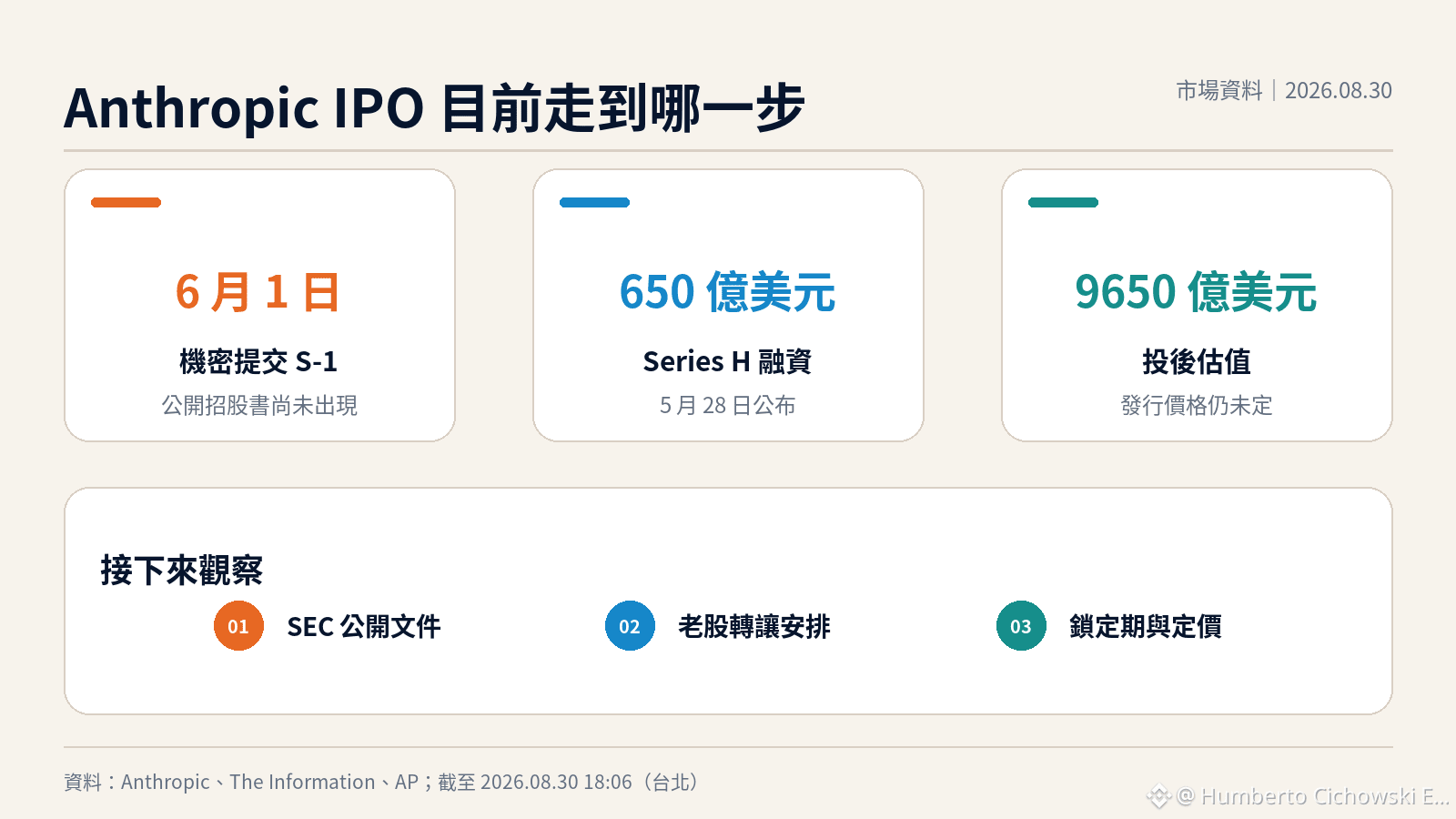The width and height of the screenshot is (1456, 819).
Task: Click the "市場資料" label in the header
Action: click(x=1219, y=90)
